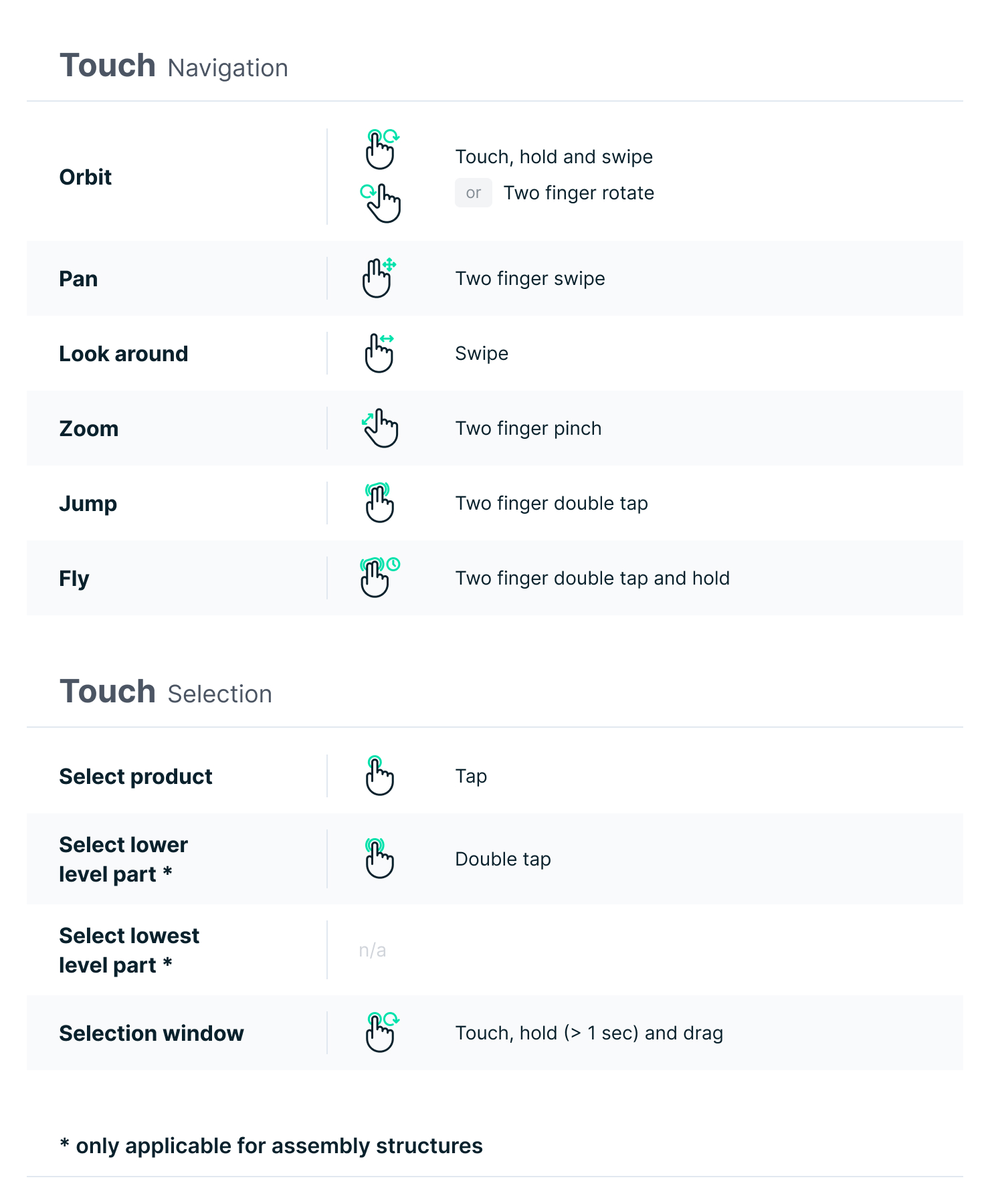Click the Touch Selection heading

coord(166,692)
